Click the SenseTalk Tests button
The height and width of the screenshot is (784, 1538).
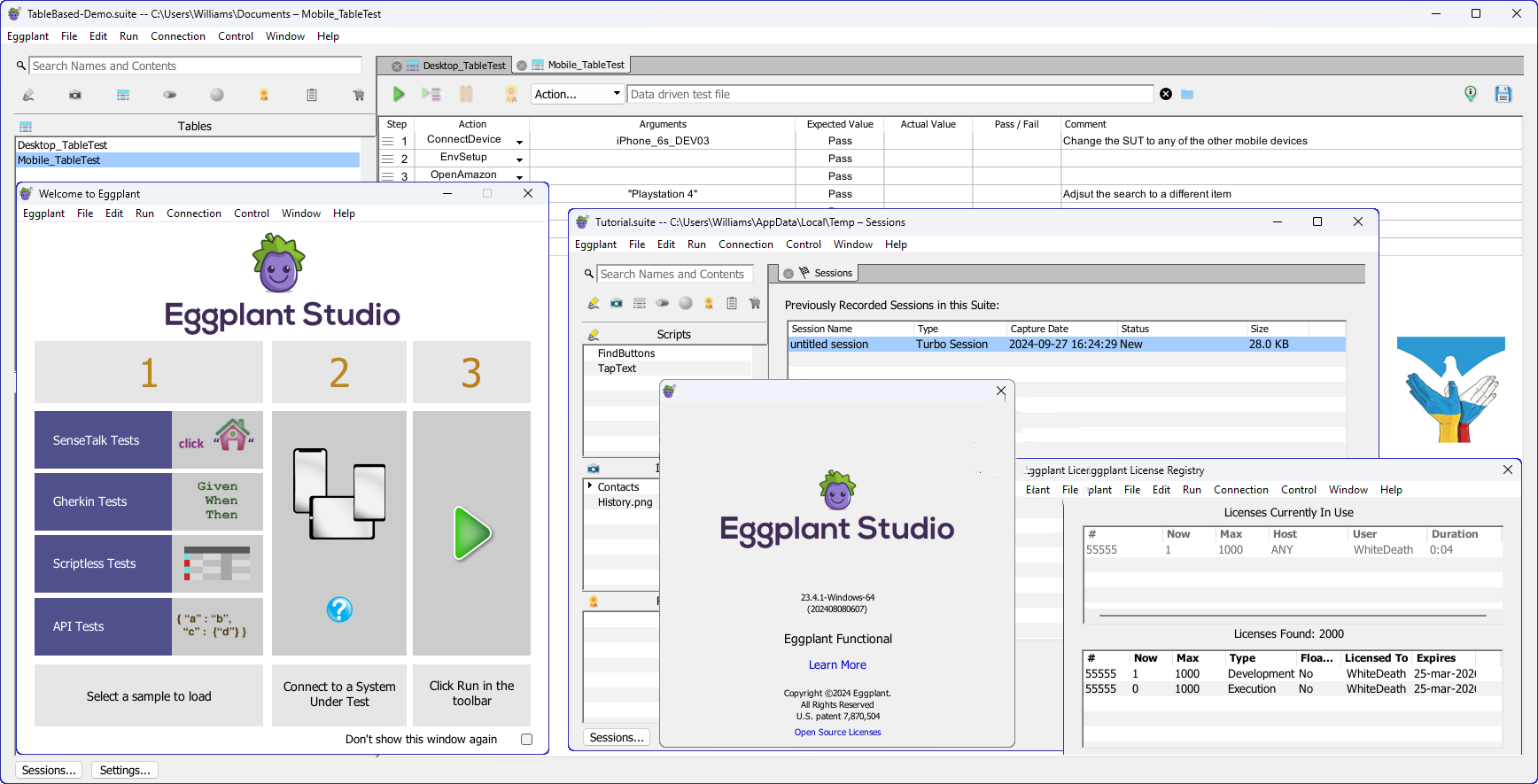103,440
